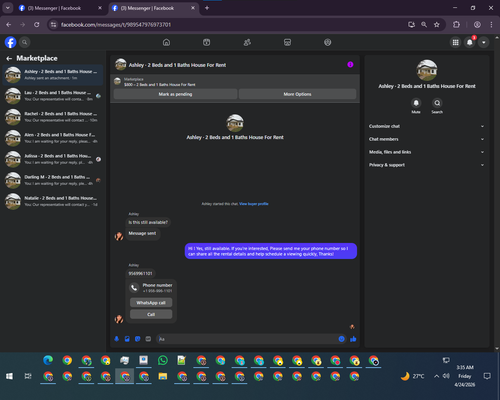500x400 pixels.
Task: Click More Options button
Action: [x=297, y=94]
